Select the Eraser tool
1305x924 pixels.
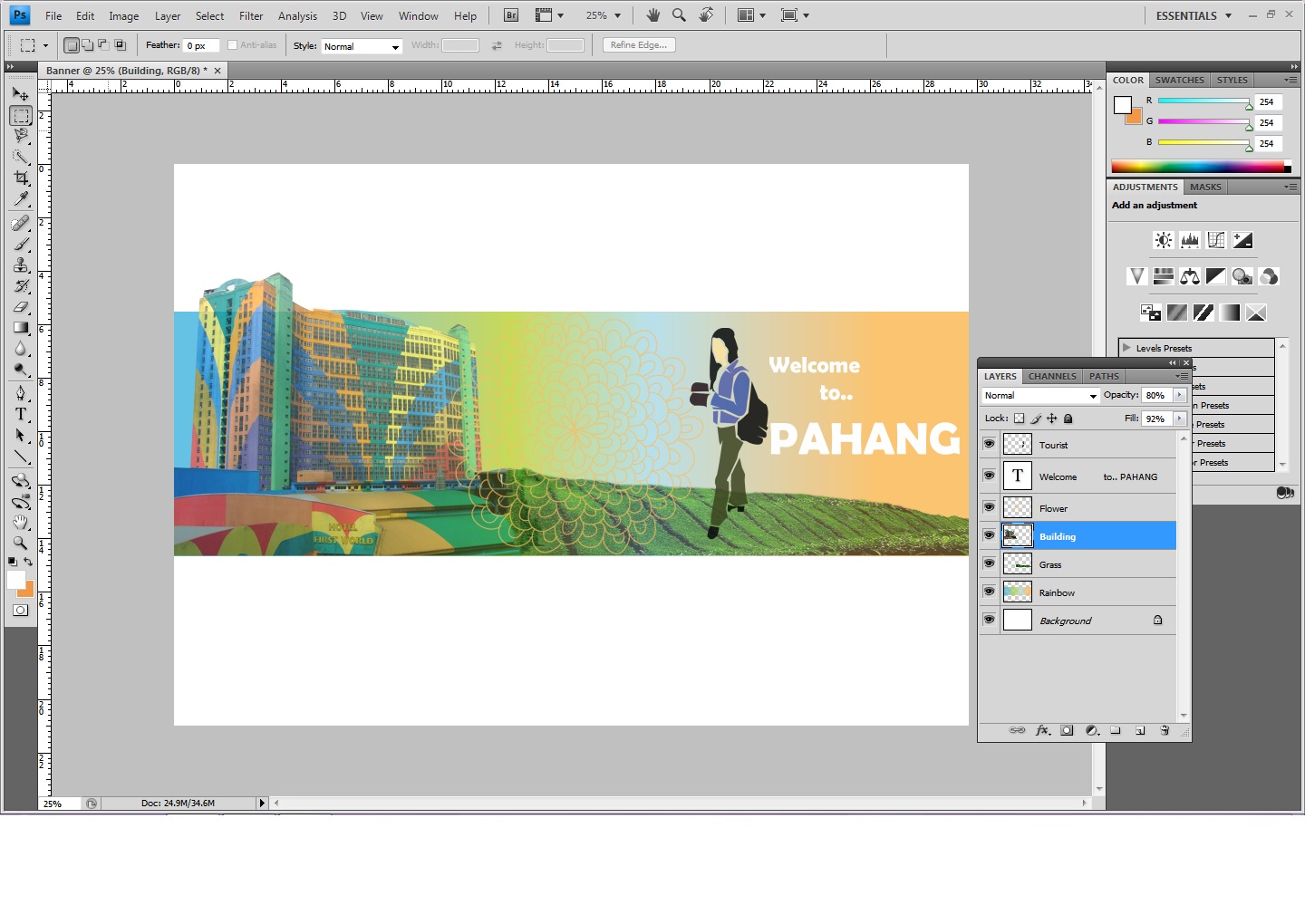tap(21, 306)
